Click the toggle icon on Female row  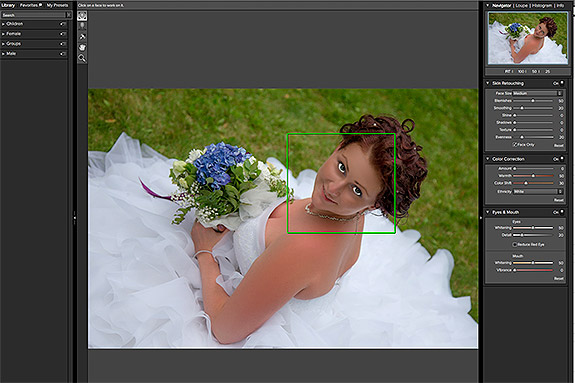tap(63, 34)
